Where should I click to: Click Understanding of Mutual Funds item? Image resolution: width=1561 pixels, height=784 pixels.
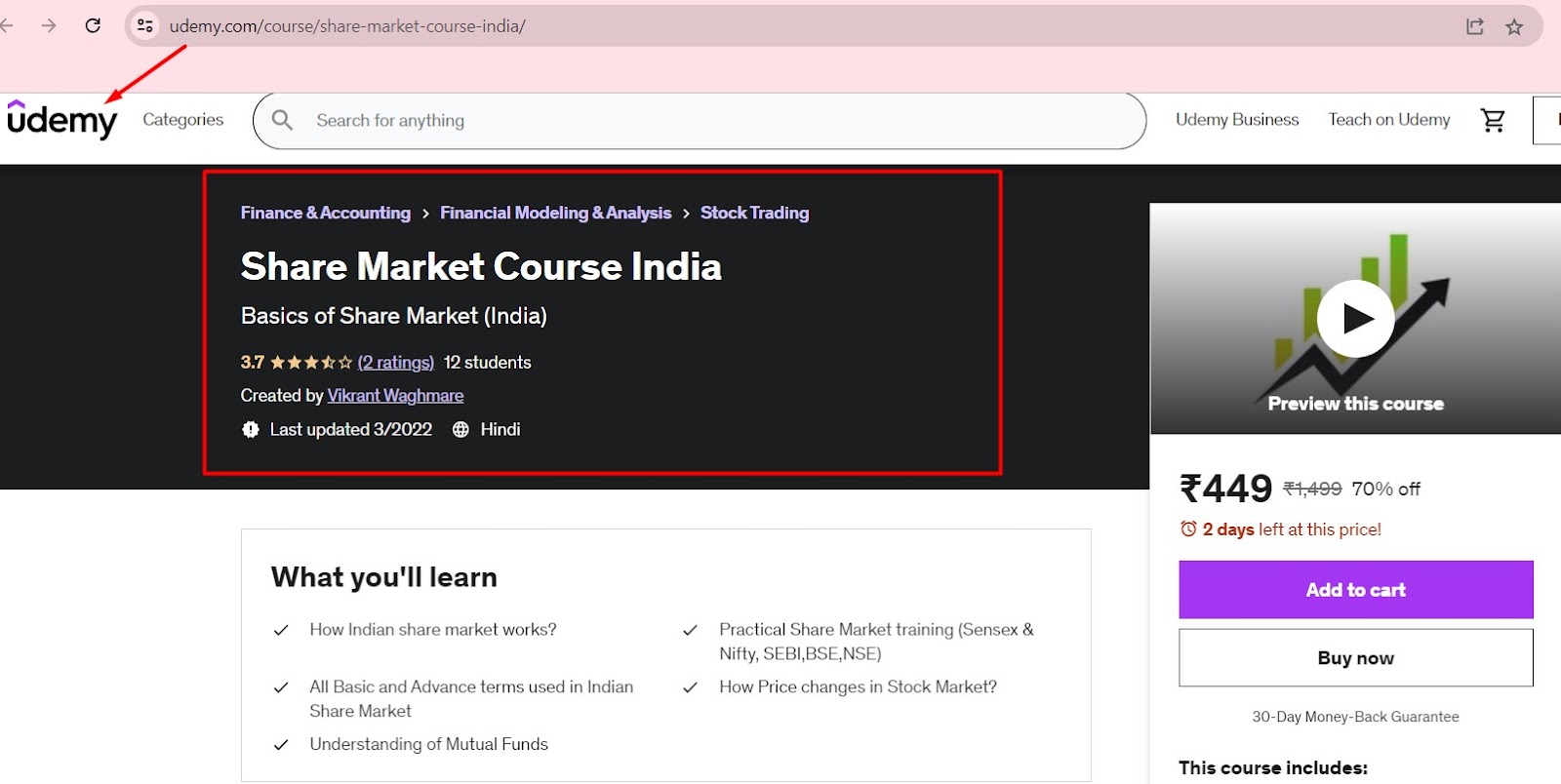(x=429, y=744)
